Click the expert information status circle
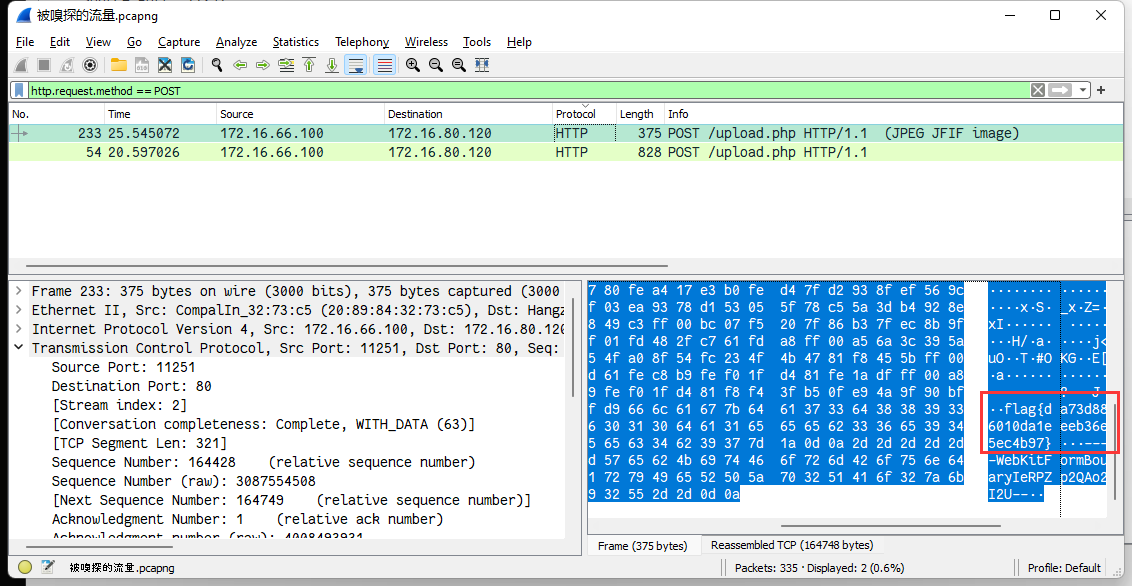Viewport: 1132px width, 586px height. (x=25, y=567)
